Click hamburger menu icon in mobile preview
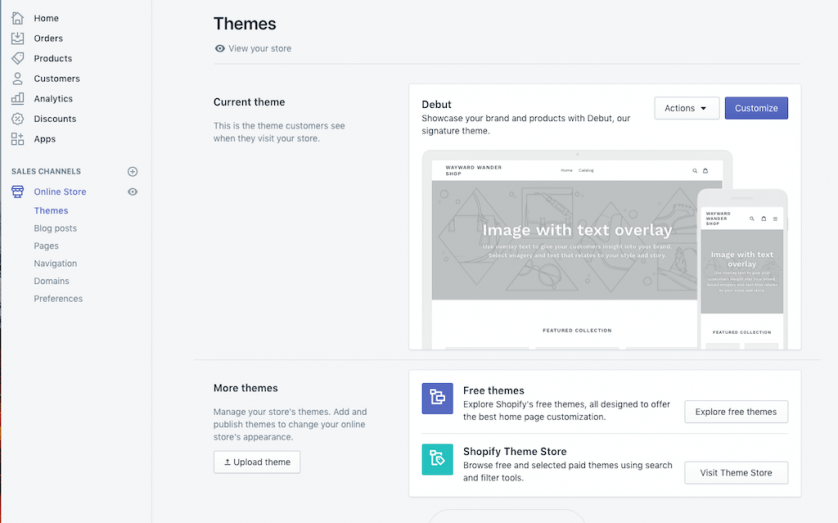Image resolution: width=838 pixels, height=523 pixels. [x=775, y=218]
